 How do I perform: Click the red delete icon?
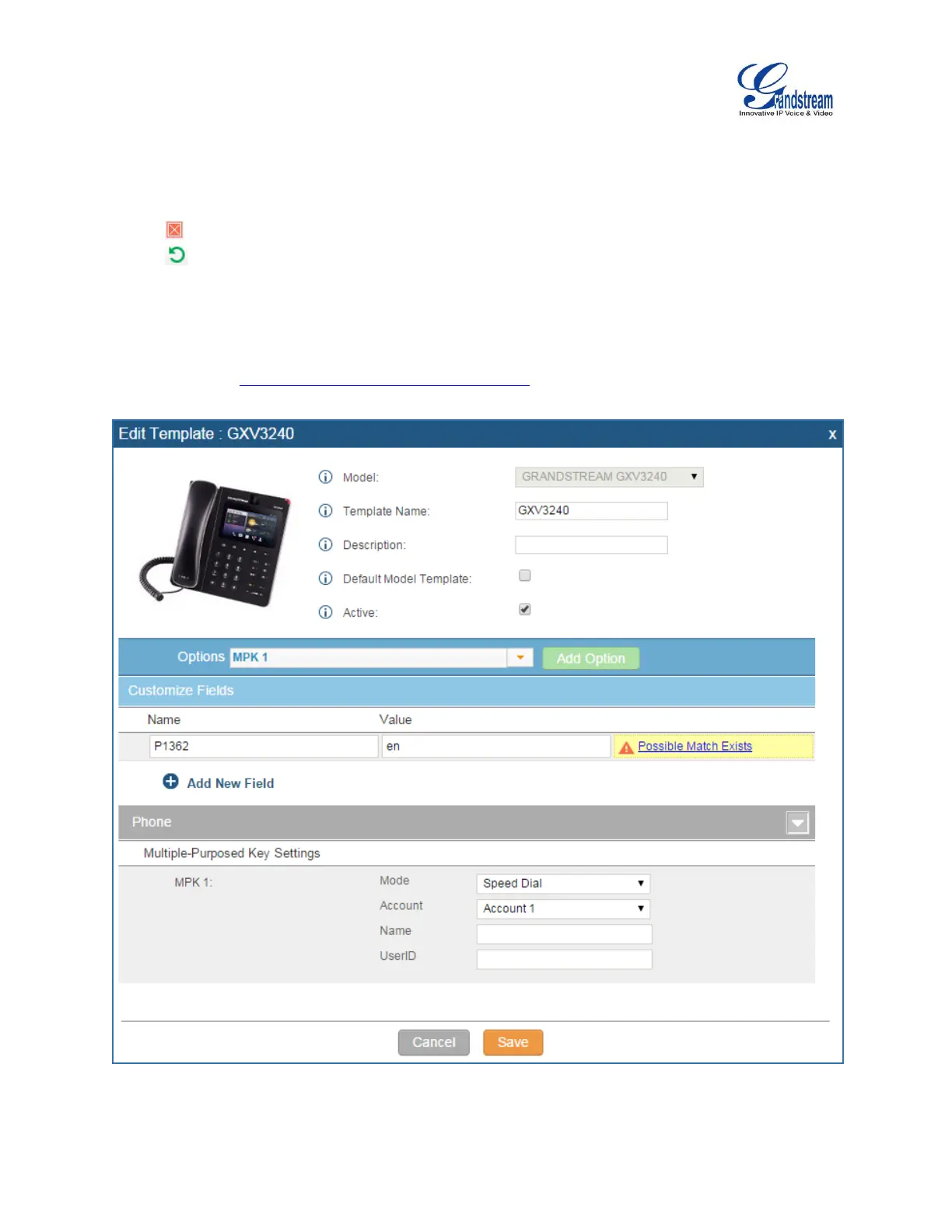[x=174, y=229]
